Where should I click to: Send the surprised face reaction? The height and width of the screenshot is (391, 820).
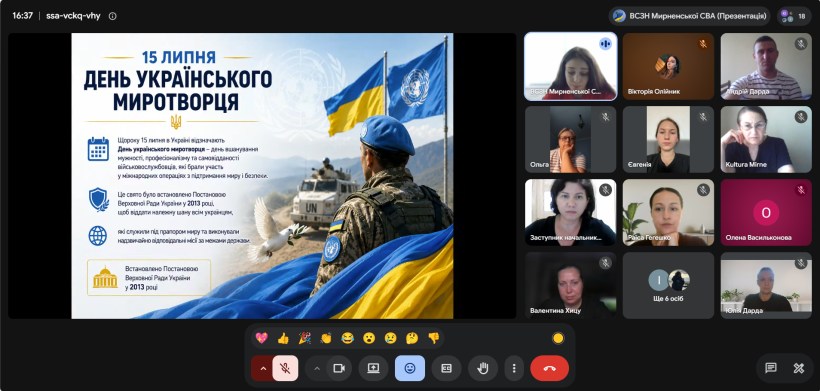(x=369, y=338)
